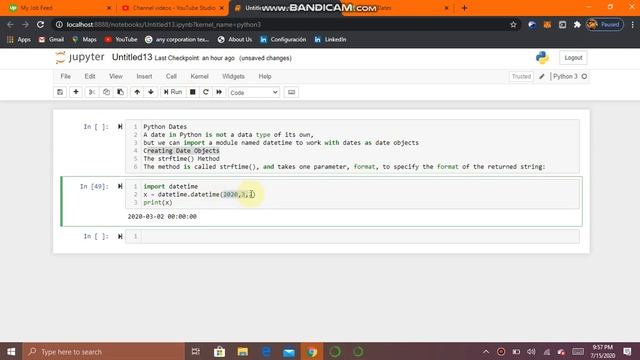Switch to Channel videos YouTube Studio tab
The height and width of the screenshot is (360, 640).
point(173,8)
